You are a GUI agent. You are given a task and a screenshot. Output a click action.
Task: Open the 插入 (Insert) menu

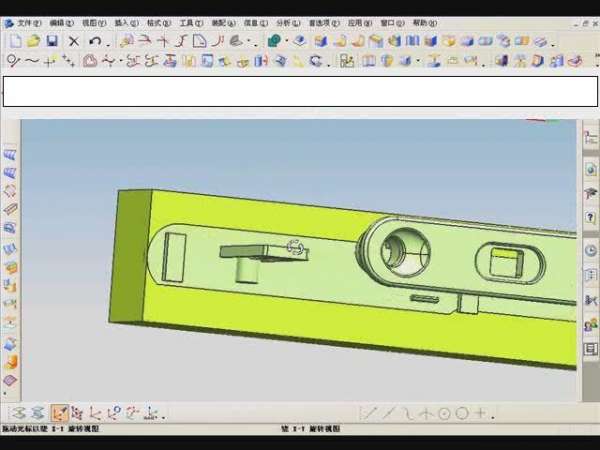[x=127, y=22]
